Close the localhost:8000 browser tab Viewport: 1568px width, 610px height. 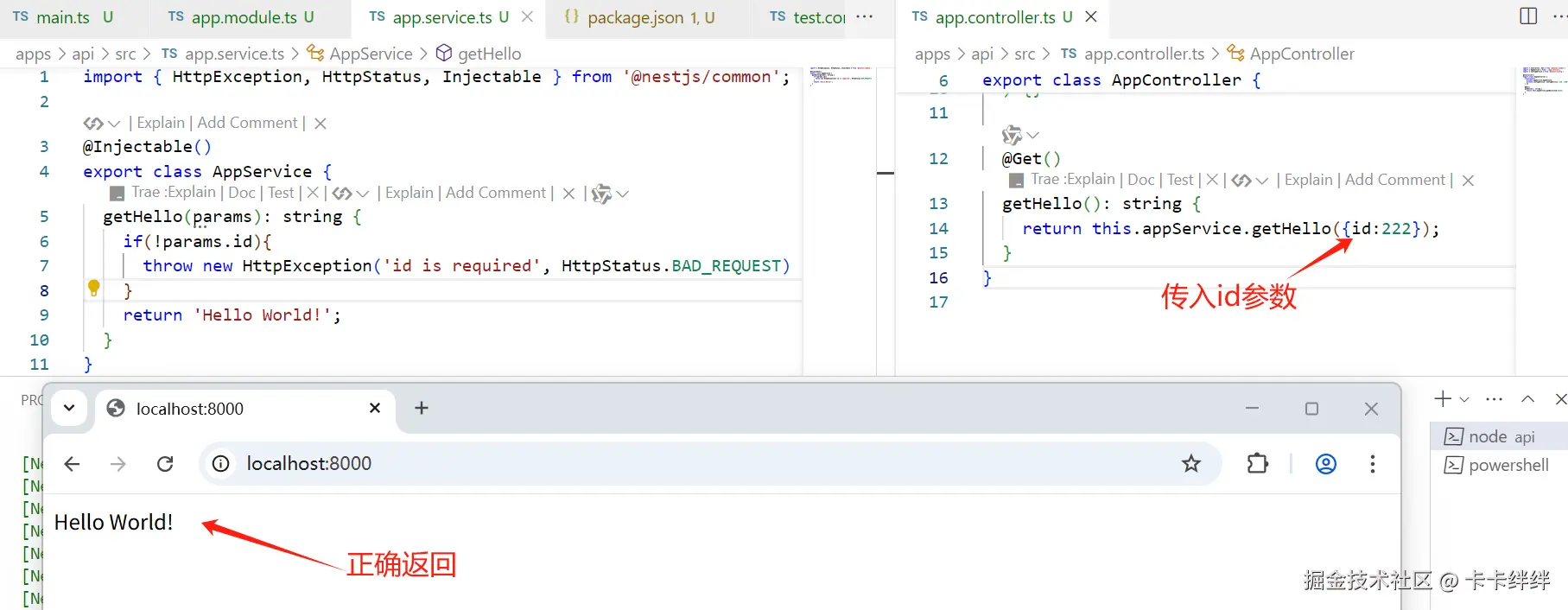click(375, 408)
